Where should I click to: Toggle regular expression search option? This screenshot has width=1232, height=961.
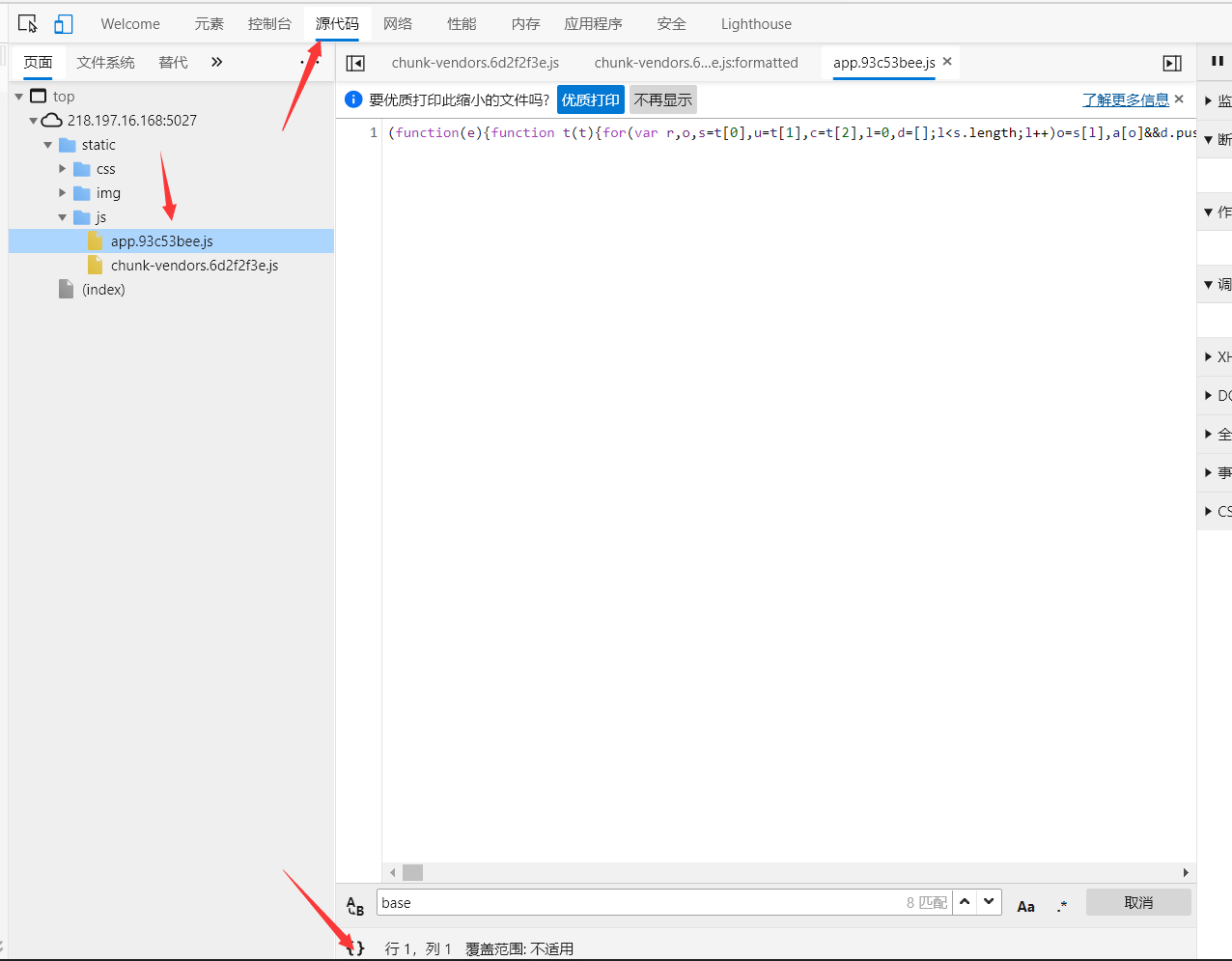point(1062,906)
